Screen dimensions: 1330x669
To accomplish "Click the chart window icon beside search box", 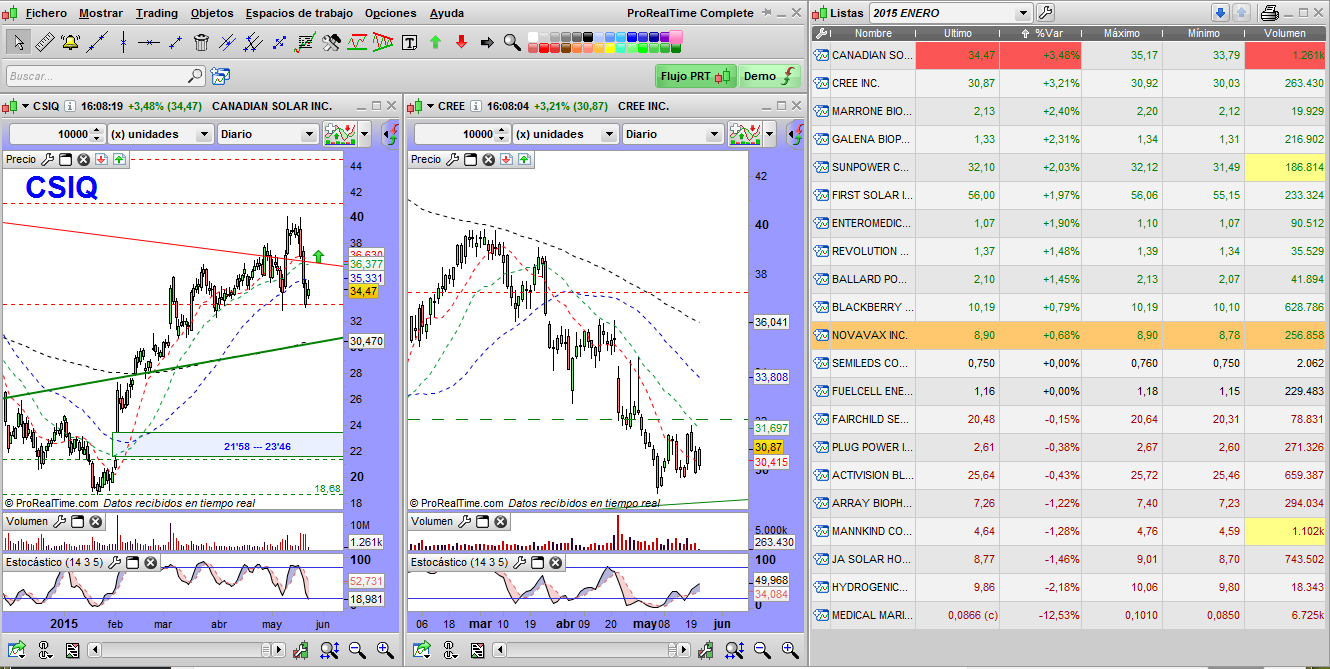I will 220,76.
